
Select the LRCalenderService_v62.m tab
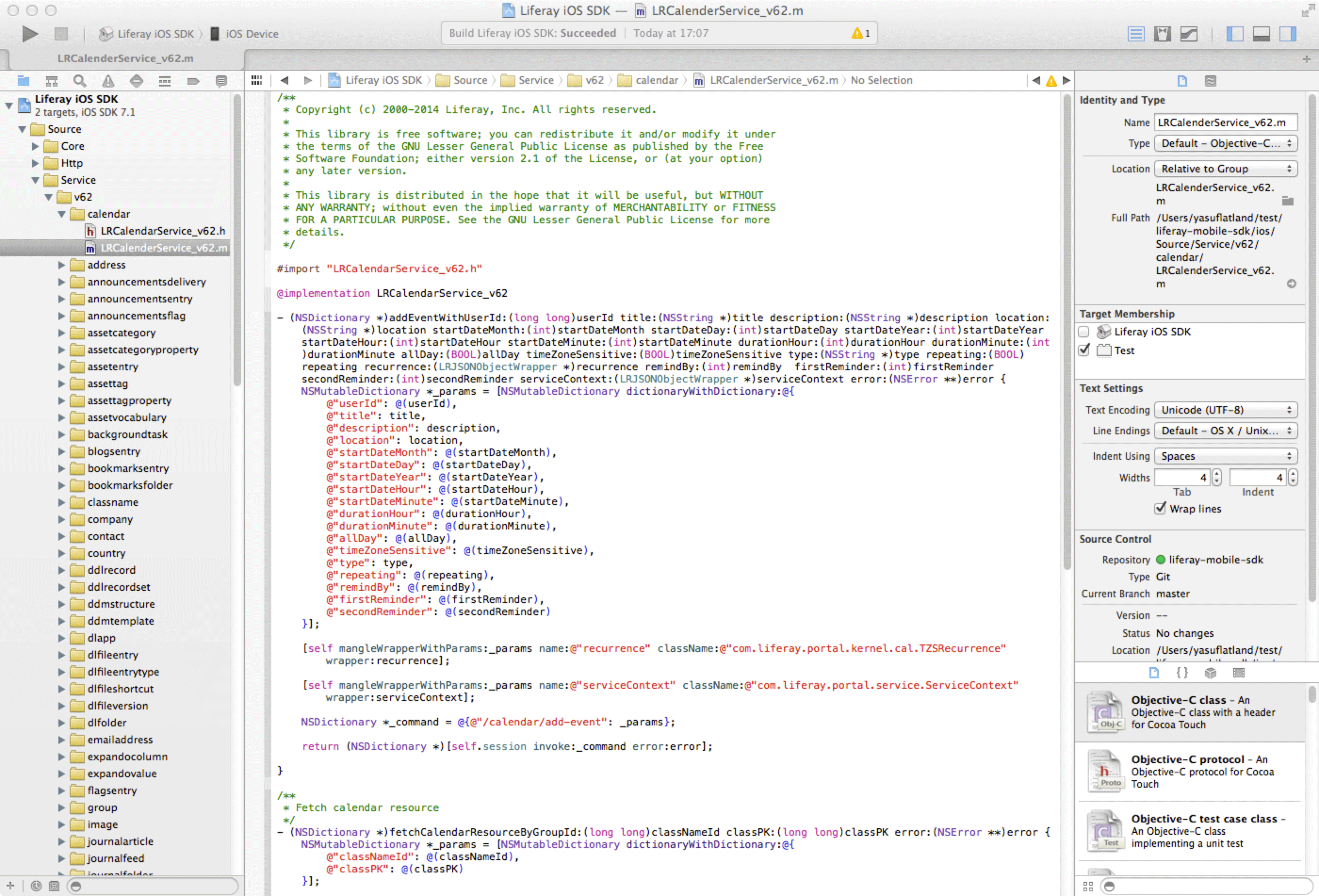(125, 59)
